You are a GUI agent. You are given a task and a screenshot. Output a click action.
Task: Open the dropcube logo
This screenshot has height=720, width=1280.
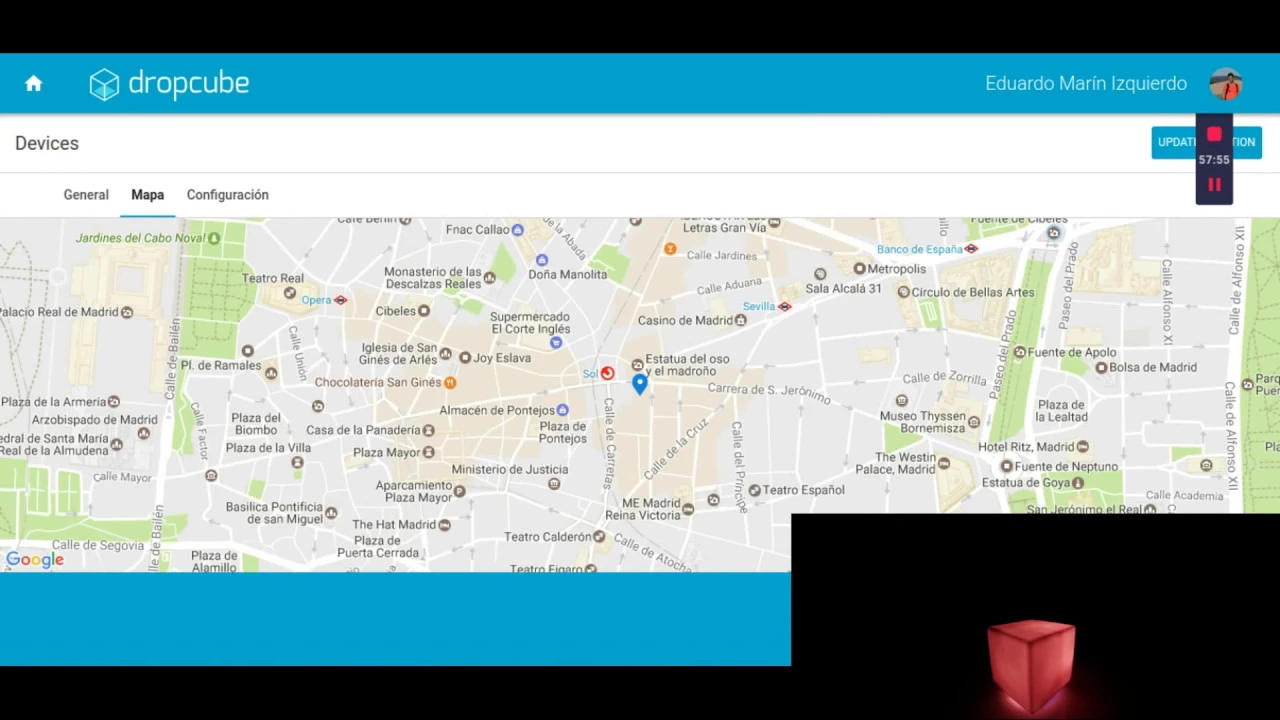[169, 84]
